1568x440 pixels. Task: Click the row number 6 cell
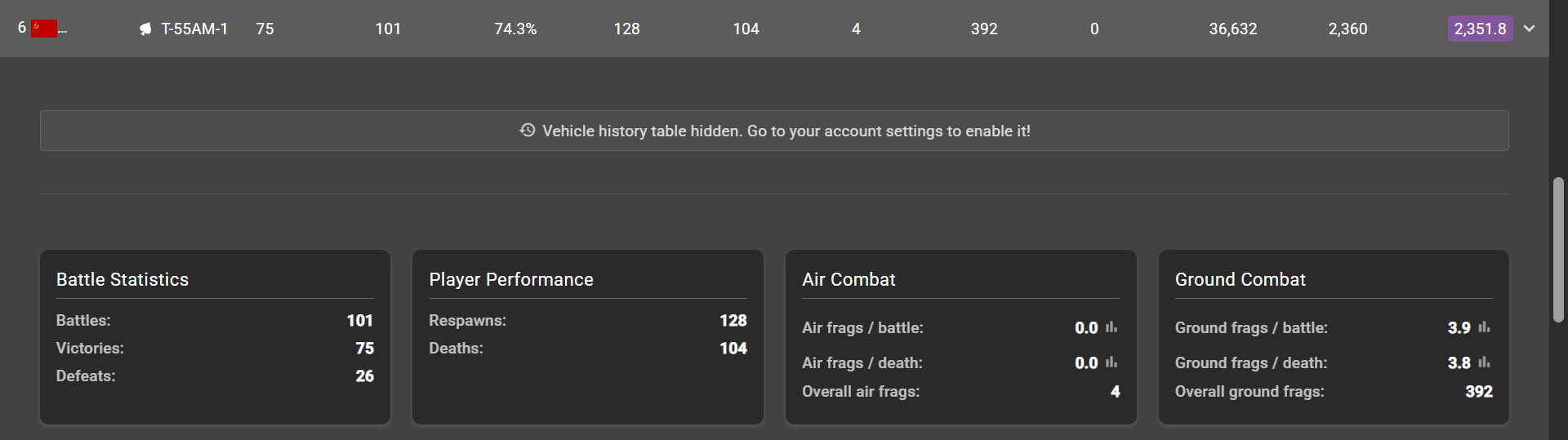22,28
